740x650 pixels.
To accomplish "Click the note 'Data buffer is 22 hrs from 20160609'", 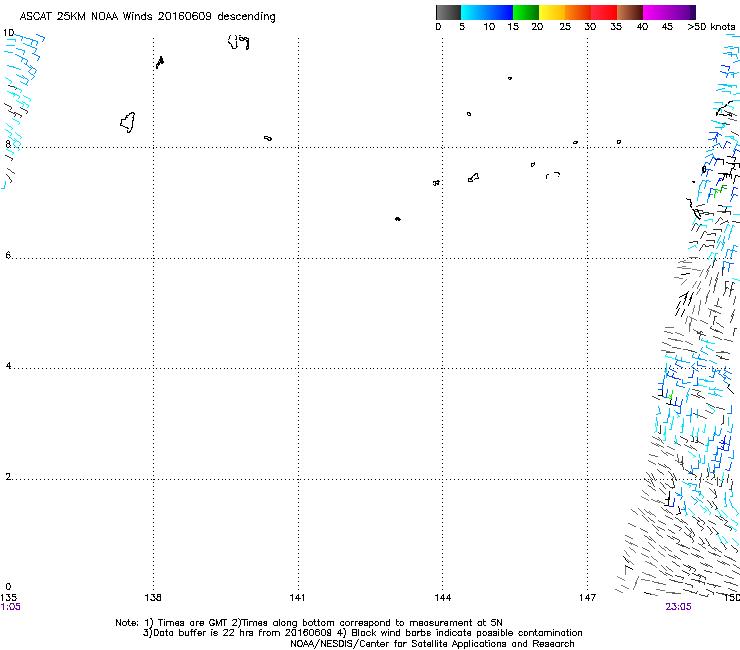I will 242,633.
